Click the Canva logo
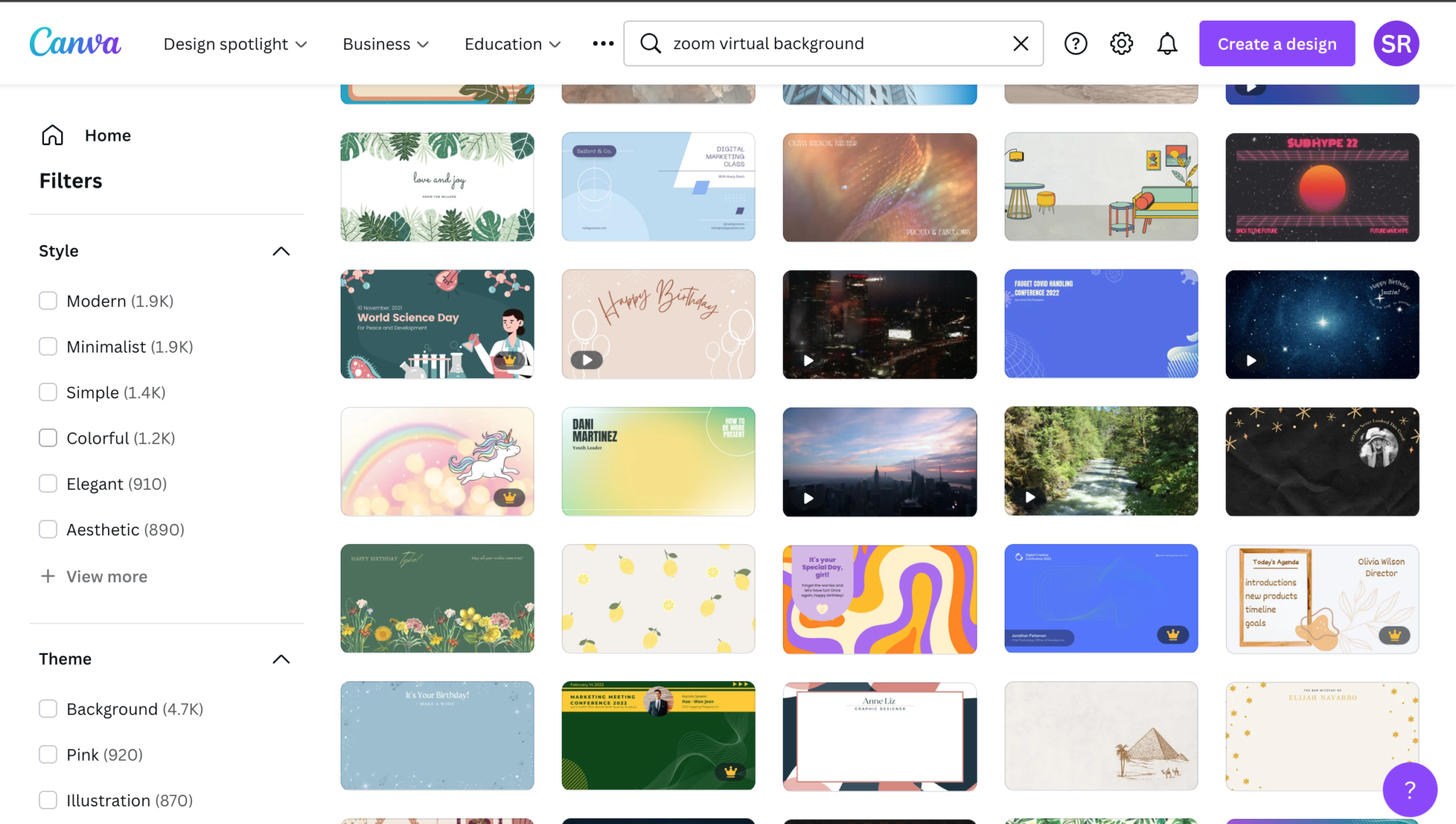The height and width of the screenshot is (824, 1456). [x=75, y=42]
